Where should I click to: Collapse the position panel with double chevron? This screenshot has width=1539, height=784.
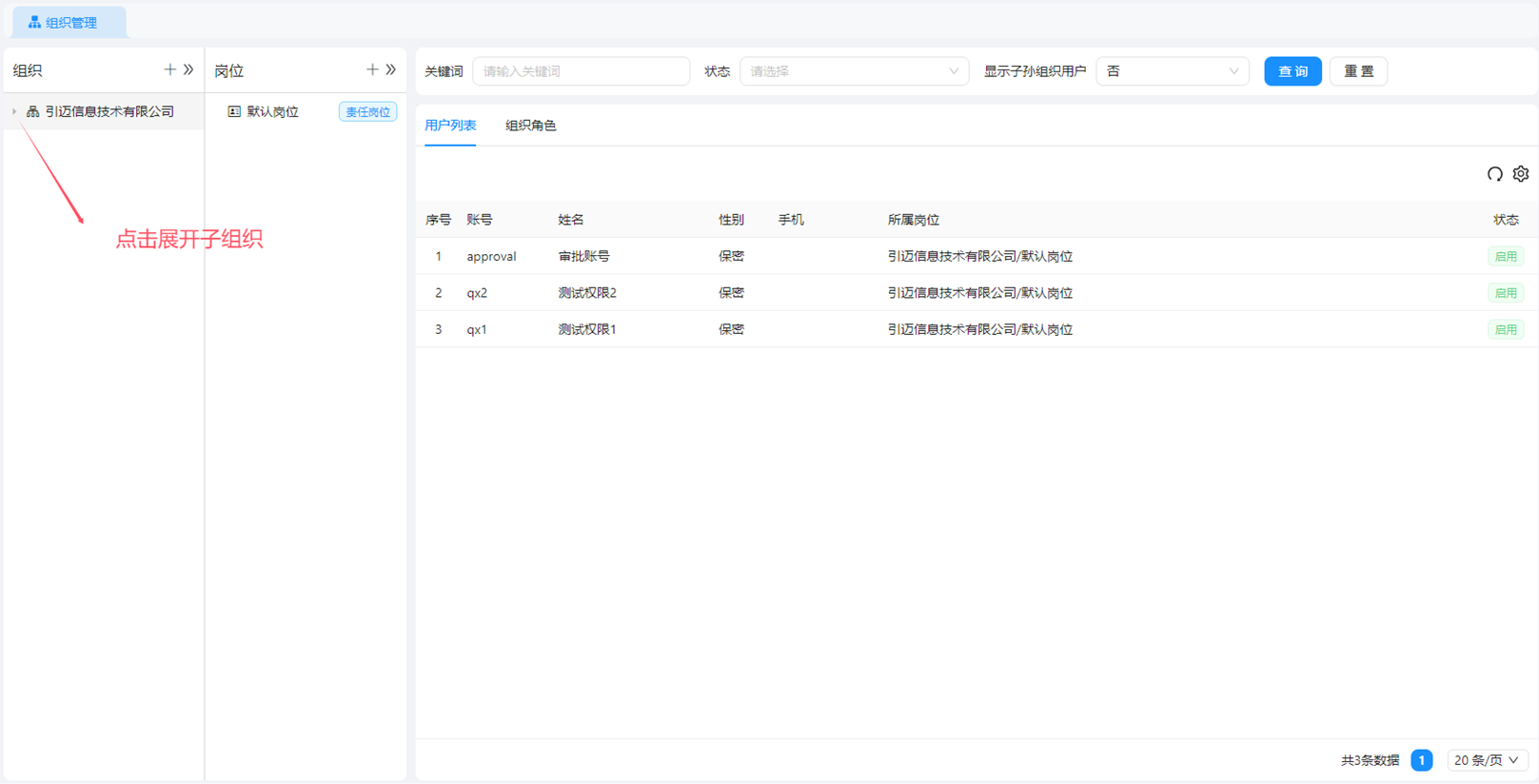click(391, 69)
